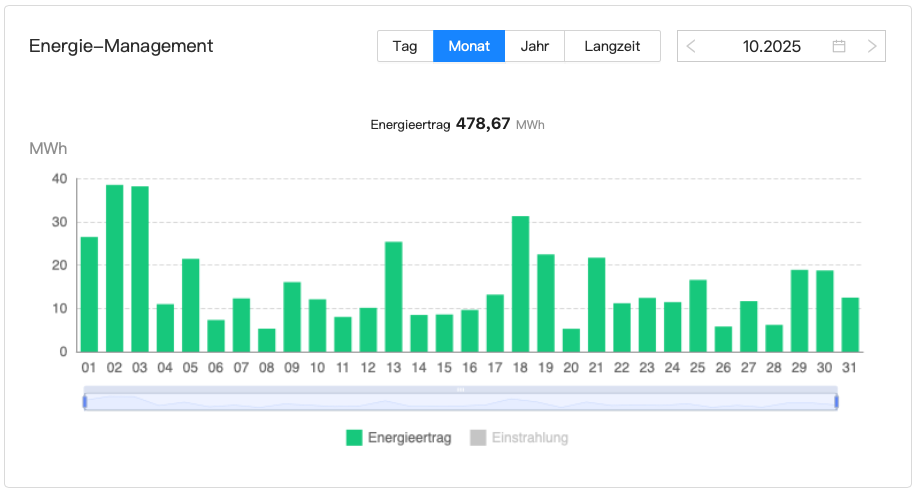Click the bar for day 02
Screen dimensions: 915x493
(115, 268)
